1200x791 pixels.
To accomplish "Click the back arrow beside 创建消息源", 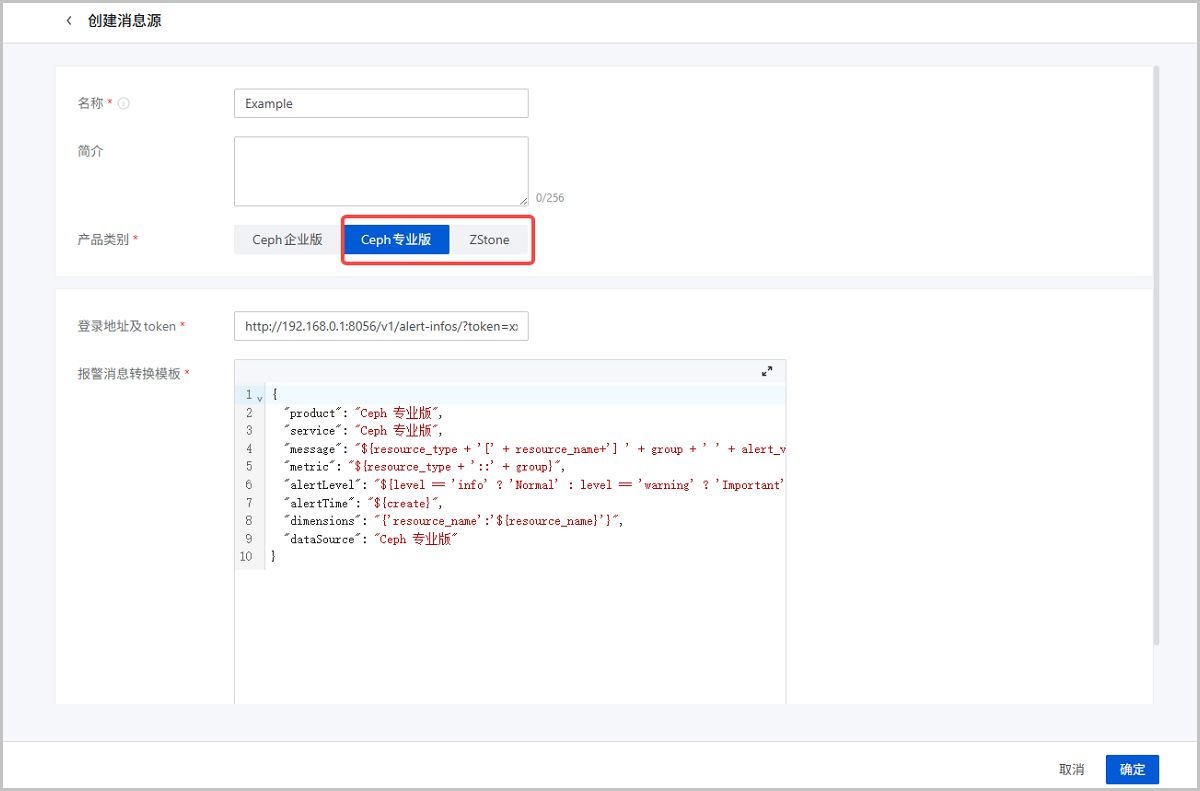I will pos(69,21).
